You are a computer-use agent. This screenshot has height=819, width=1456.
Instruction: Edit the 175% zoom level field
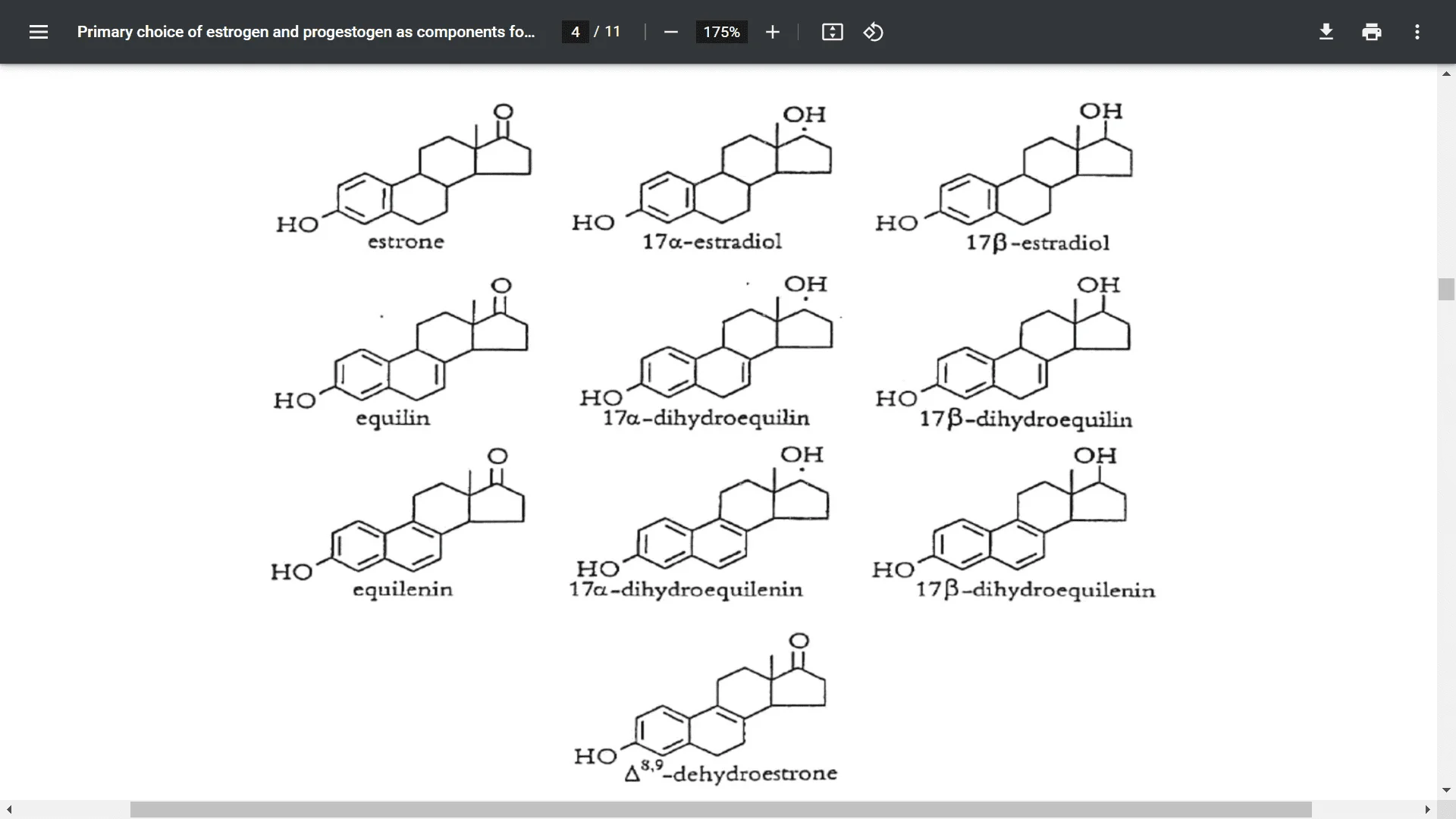tap(721, 32)
